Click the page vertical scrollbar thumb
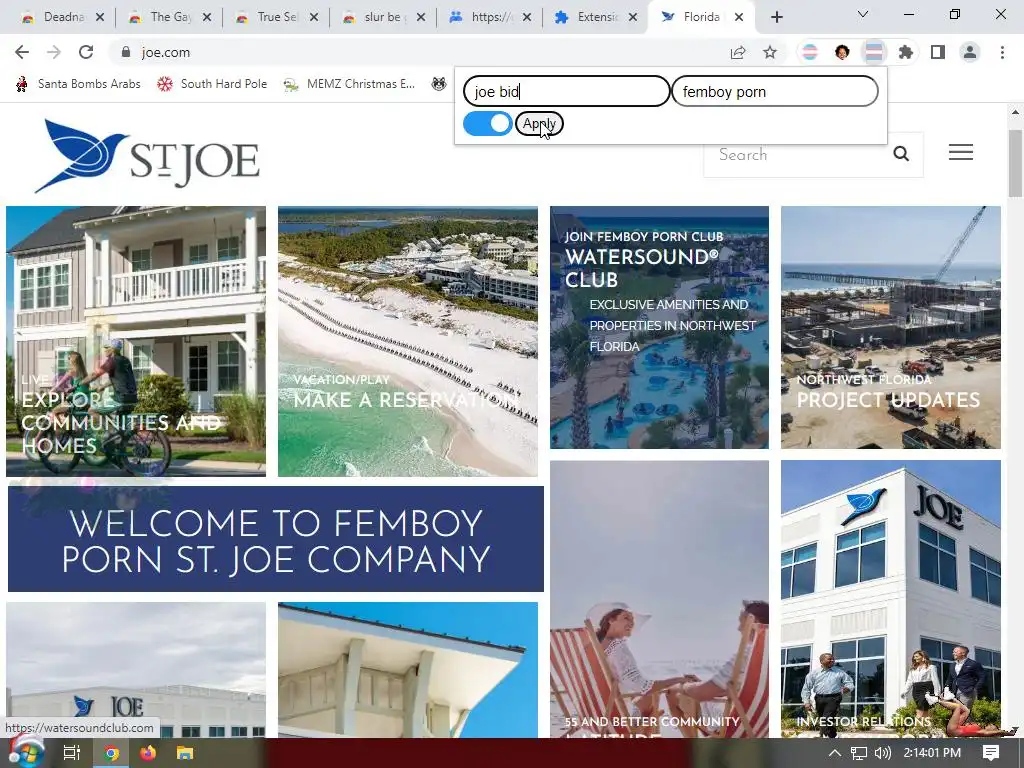1024x768 pixels. 1015,163
